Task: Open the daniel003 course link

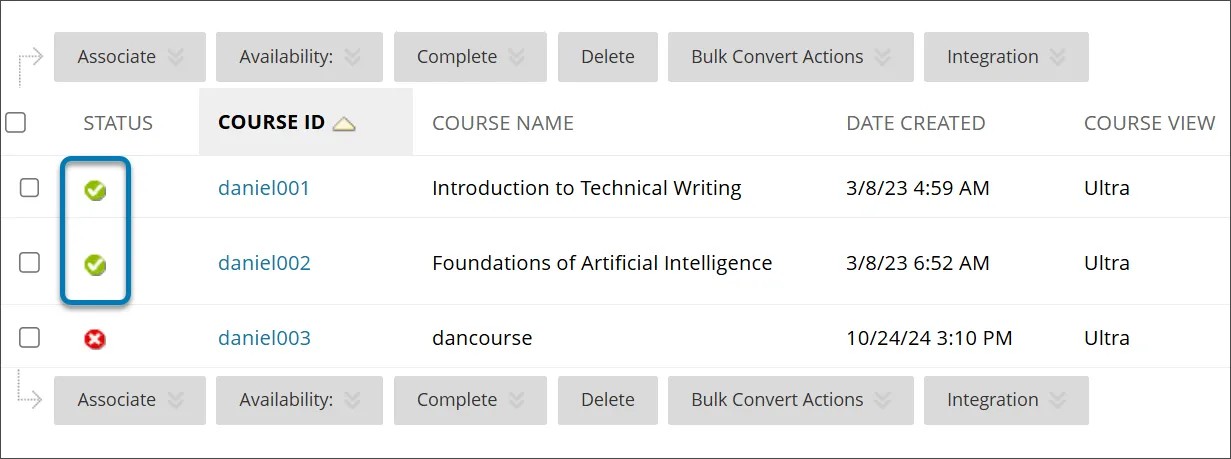Action: (264, 338)
